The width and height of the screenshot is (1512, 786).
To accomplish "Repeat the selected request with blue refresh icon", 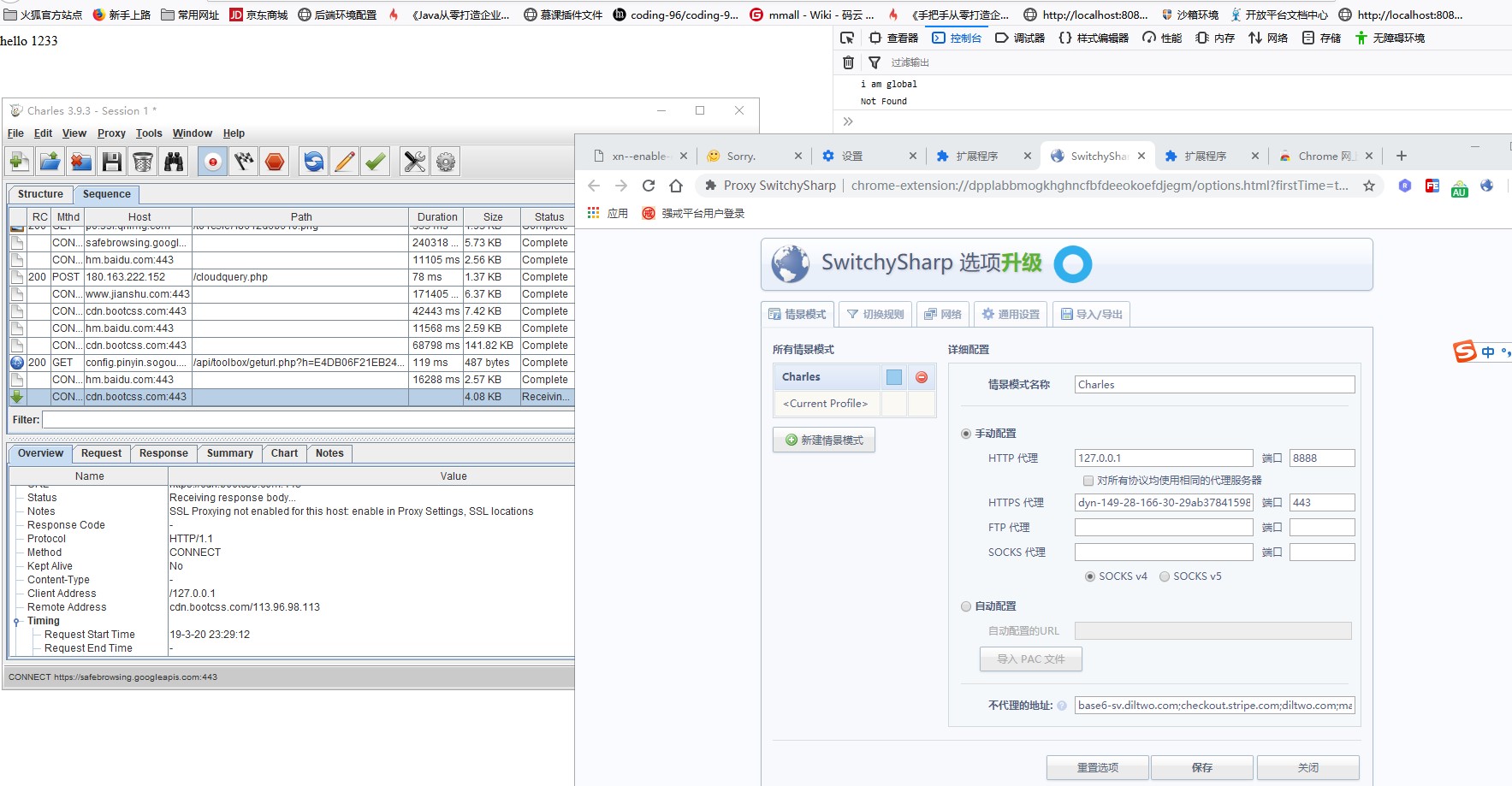I will [x=314, y=162].
